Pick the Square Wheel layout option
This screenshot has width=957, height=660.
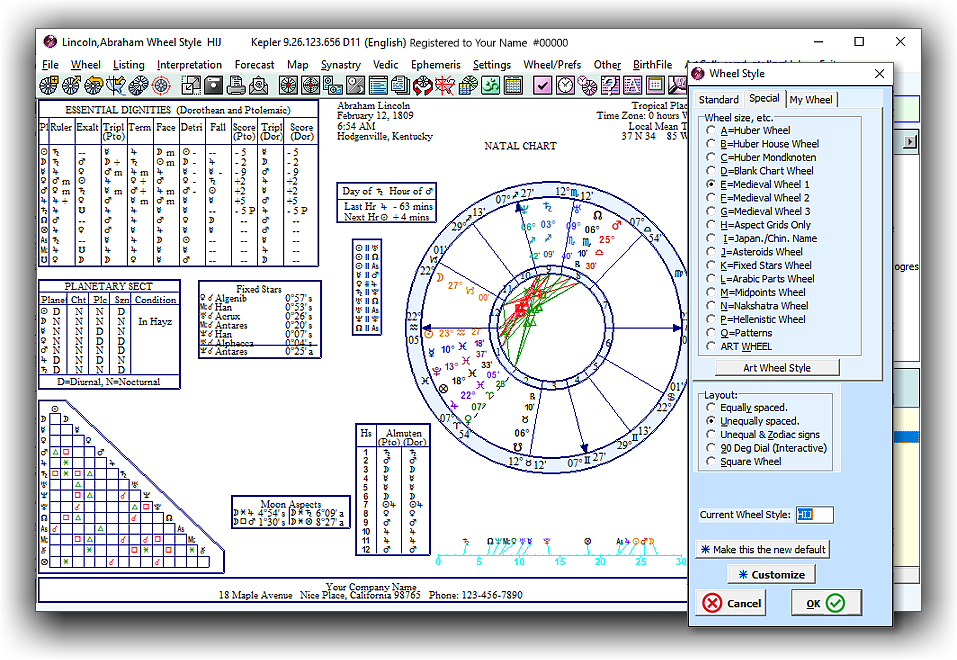[x=711, y=462]
